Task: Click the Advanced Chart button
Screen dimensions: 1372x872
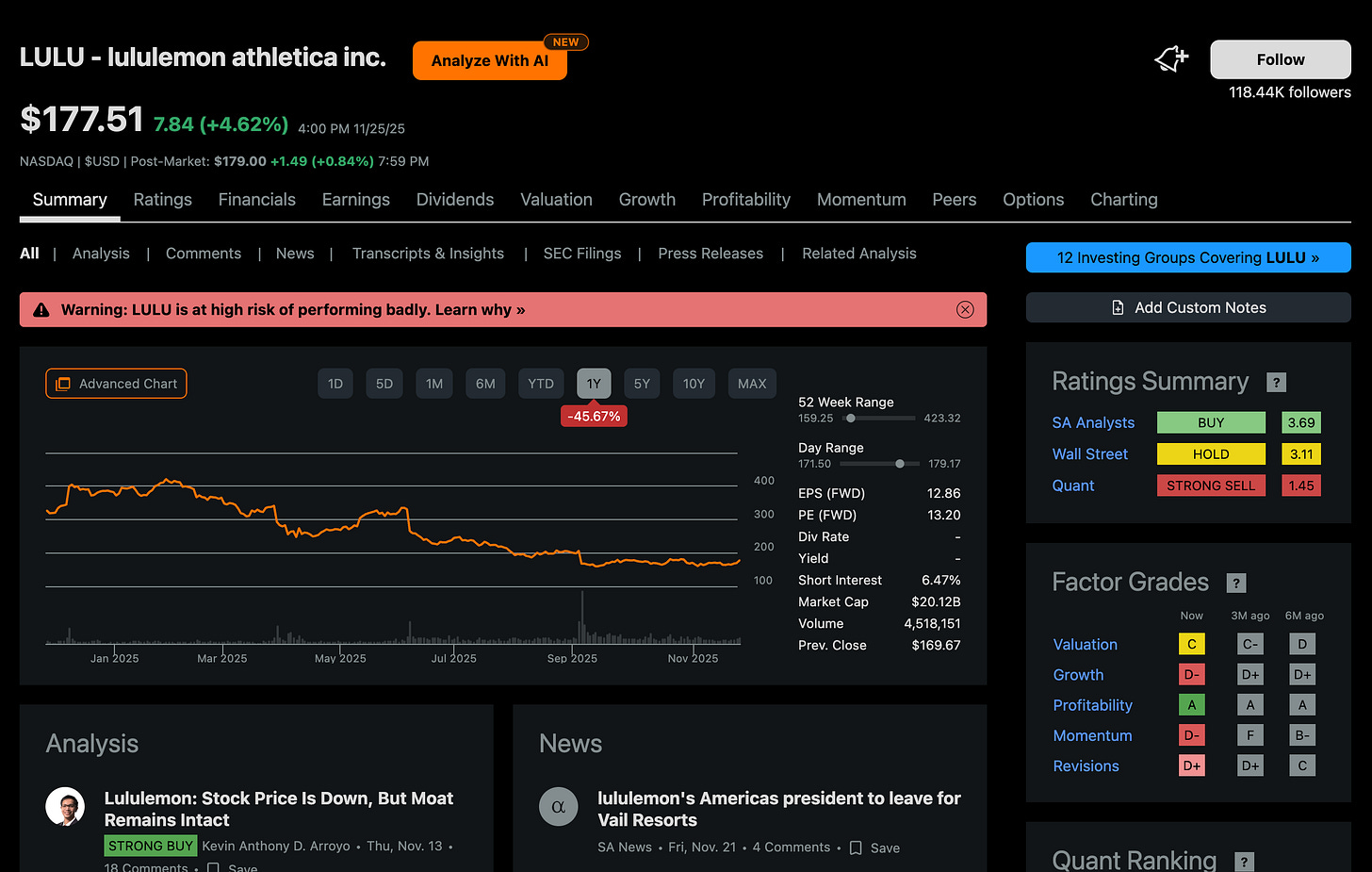Action: pyautogui.click(x=116, y=384)
